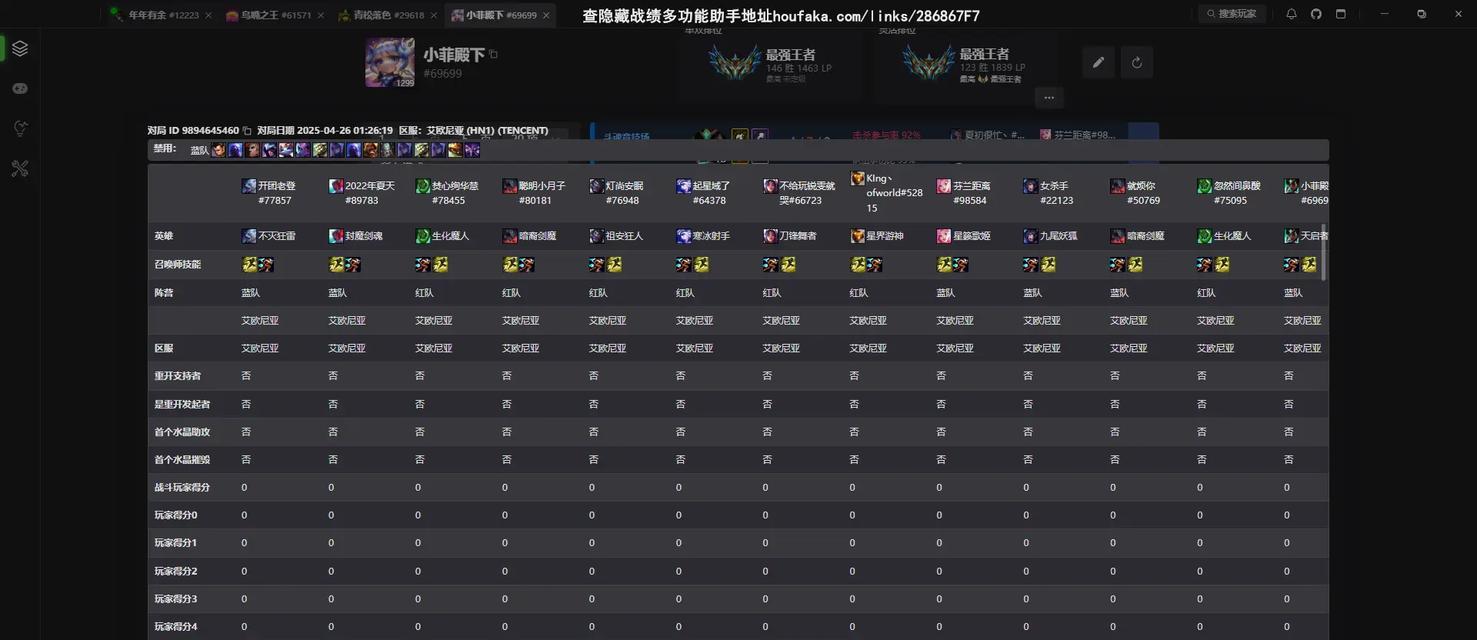Close the 鸟鸣之王 #61571 tab

coord(321,15)
